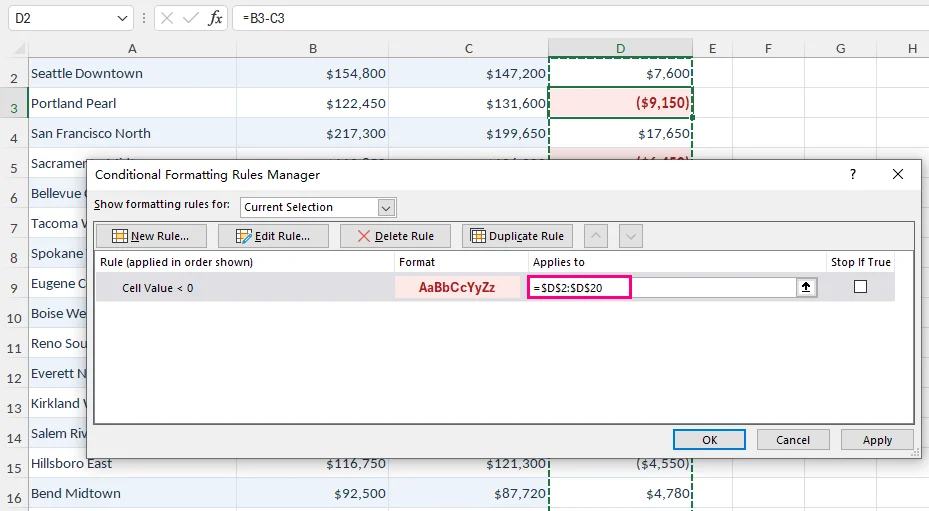
Task: Select column B header
Action: (x=313, y=49)
